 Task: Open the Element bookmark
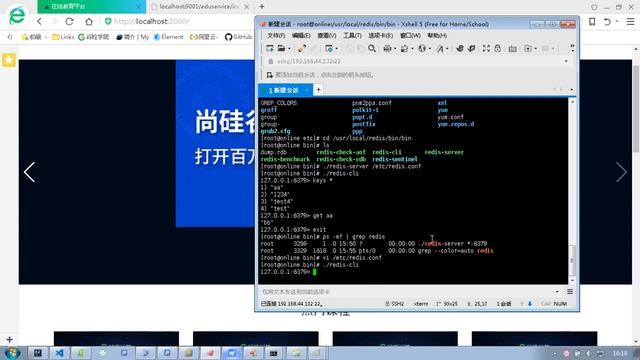click(169, 37)
